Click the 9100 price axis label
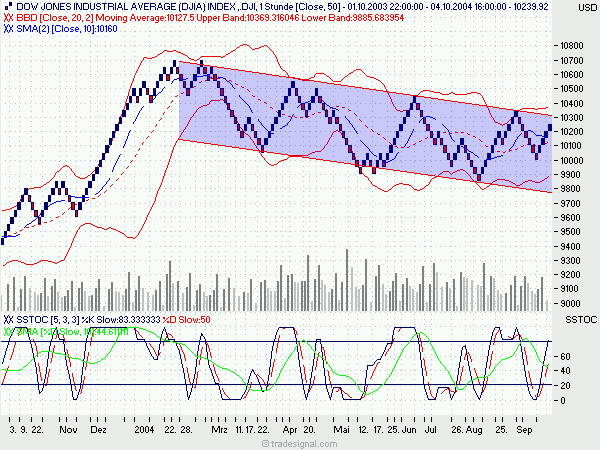600x450 pixels. coord(570,289)
